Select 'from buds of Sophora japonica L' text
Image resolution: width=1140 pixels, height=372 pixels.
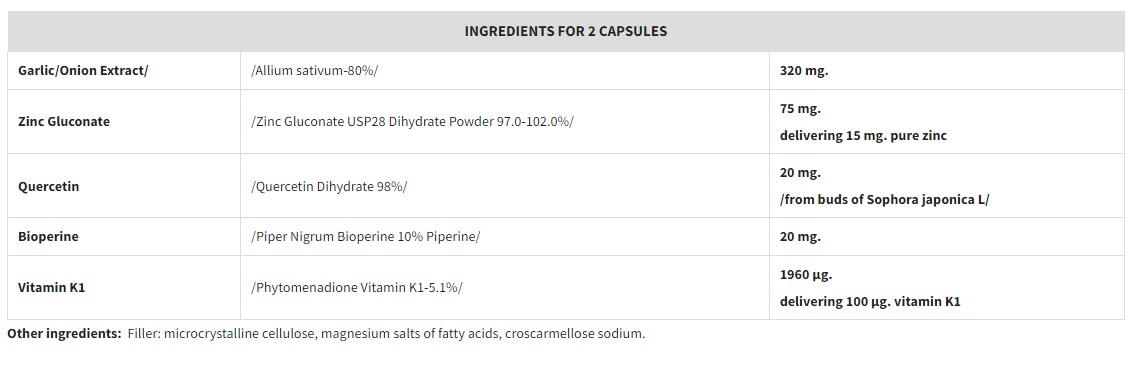tap(884, 200)
